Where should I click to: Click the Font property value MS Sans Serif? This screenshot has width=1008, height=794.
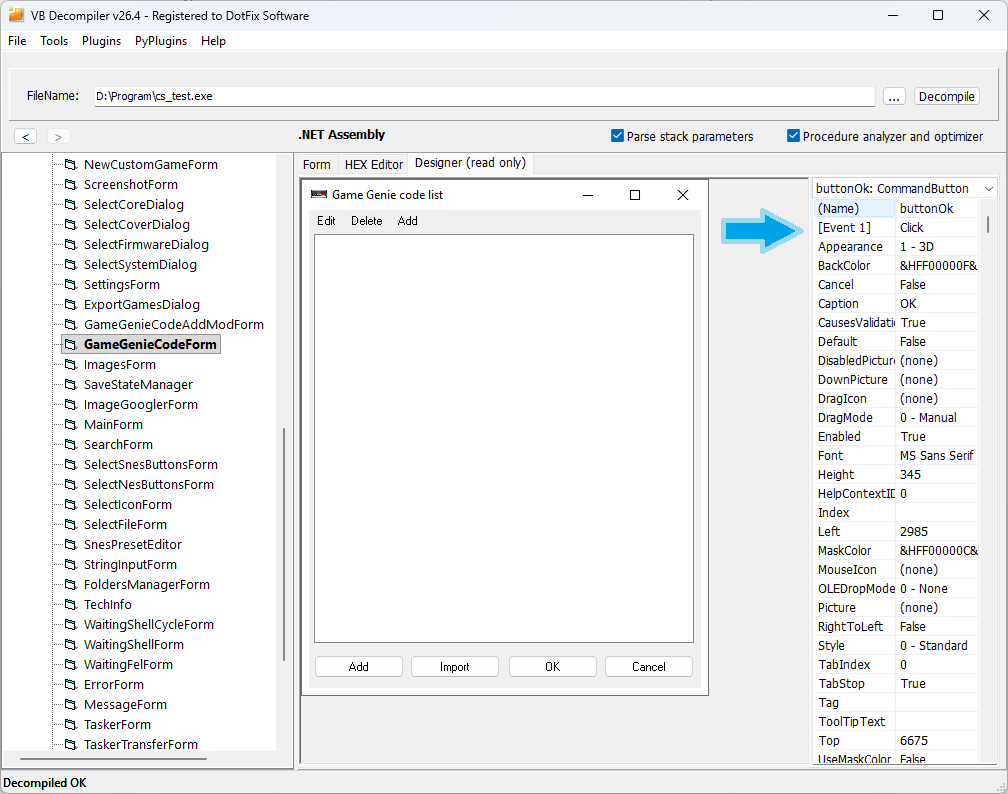937,455
